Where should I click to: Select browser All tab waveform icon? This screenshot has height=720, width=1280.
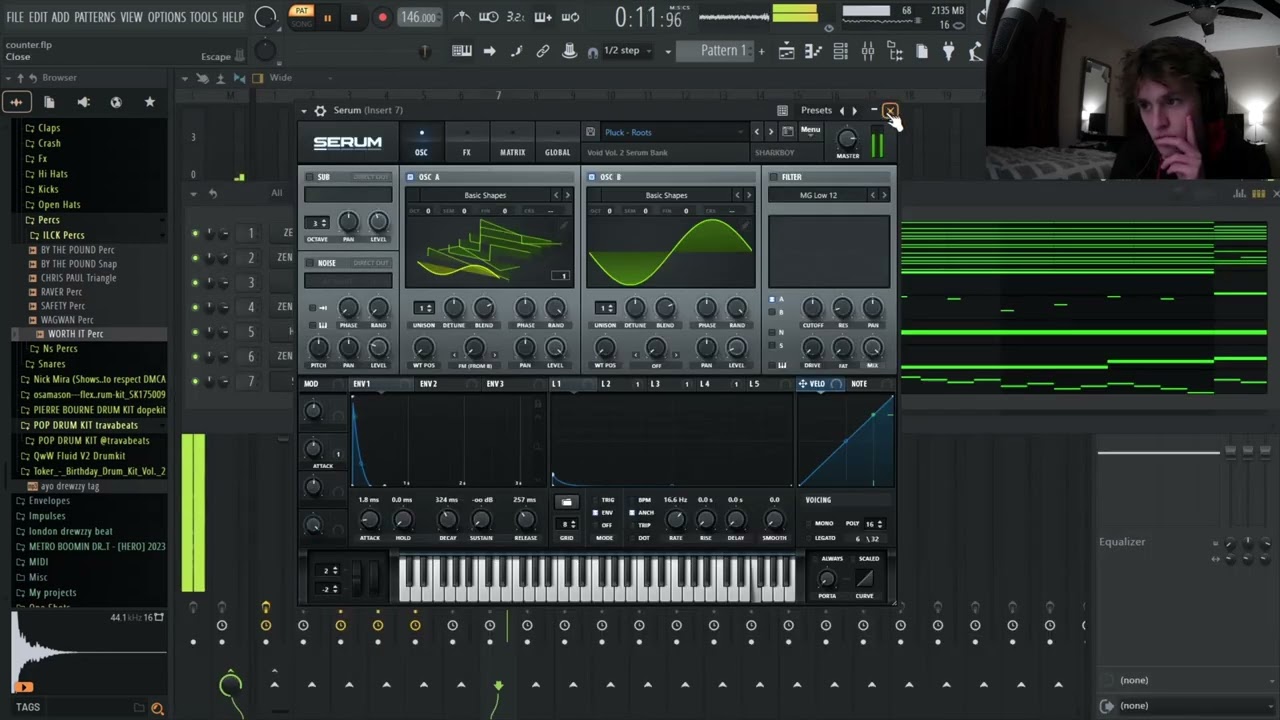coord(16,102)
